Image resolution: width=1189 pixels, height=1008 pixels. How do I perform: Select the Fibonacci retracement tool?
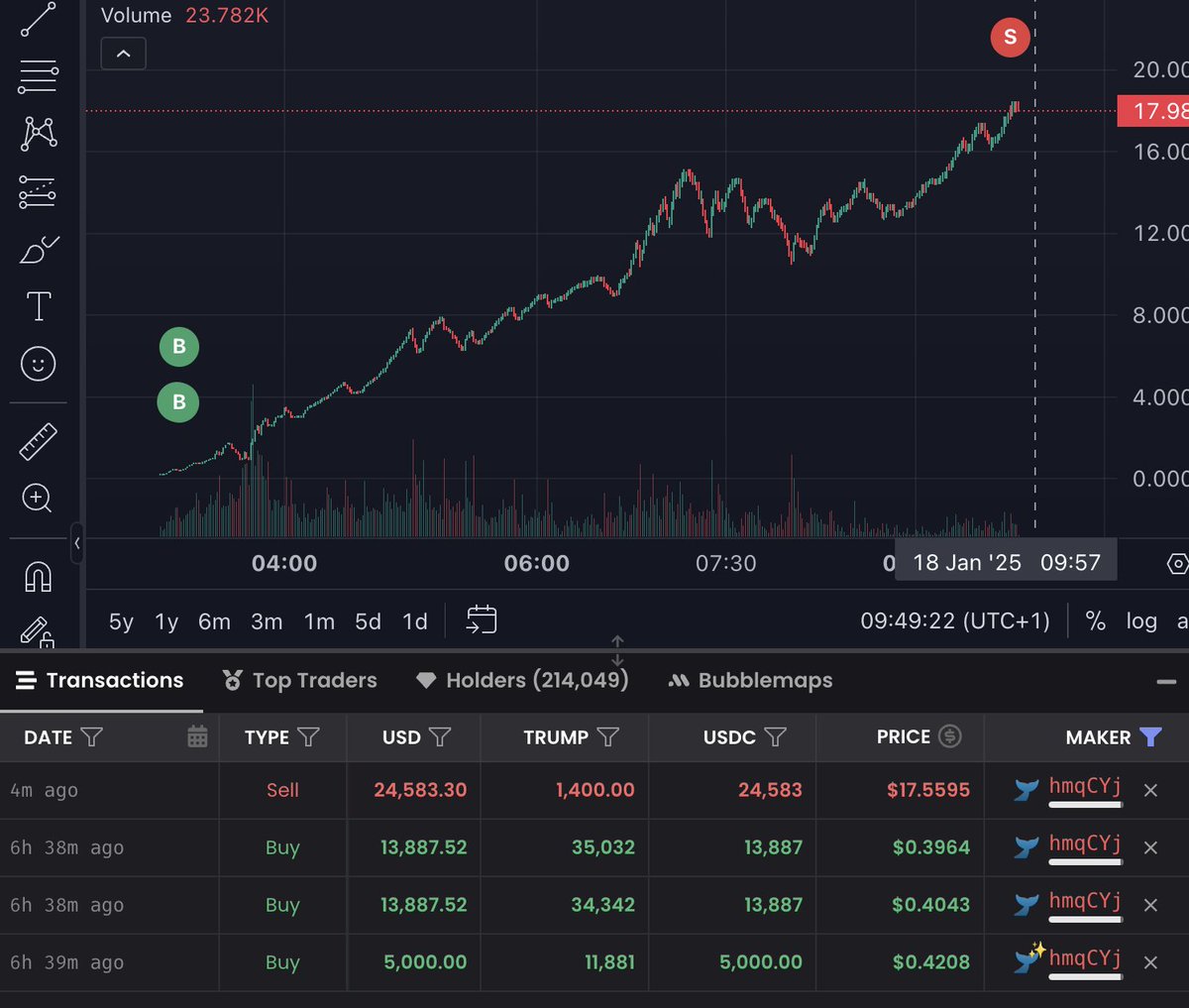(38, 76)
